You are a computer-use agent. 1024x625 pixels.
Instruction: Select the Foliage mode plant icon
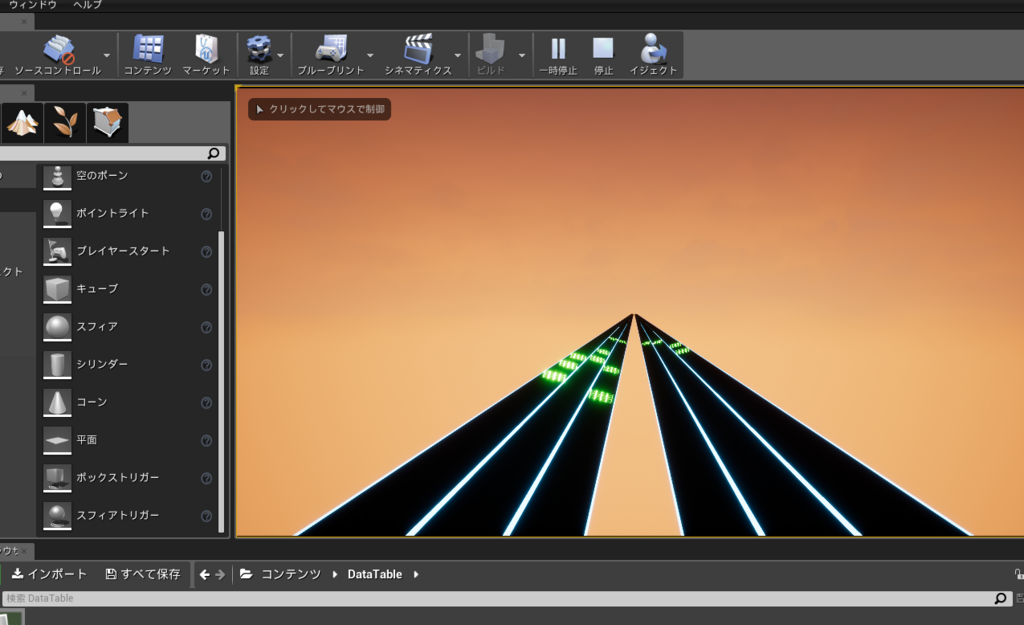click(x=65, y=122)
